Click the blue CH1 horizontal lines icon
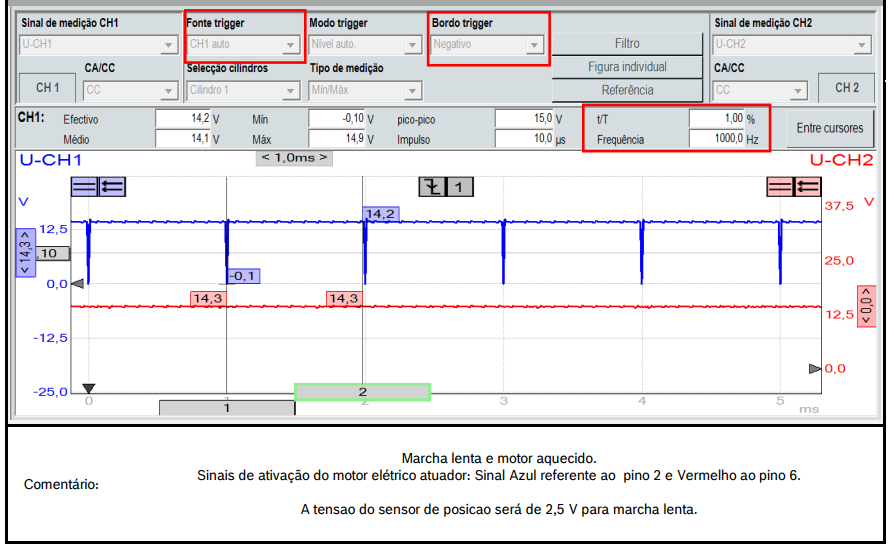 84,186
